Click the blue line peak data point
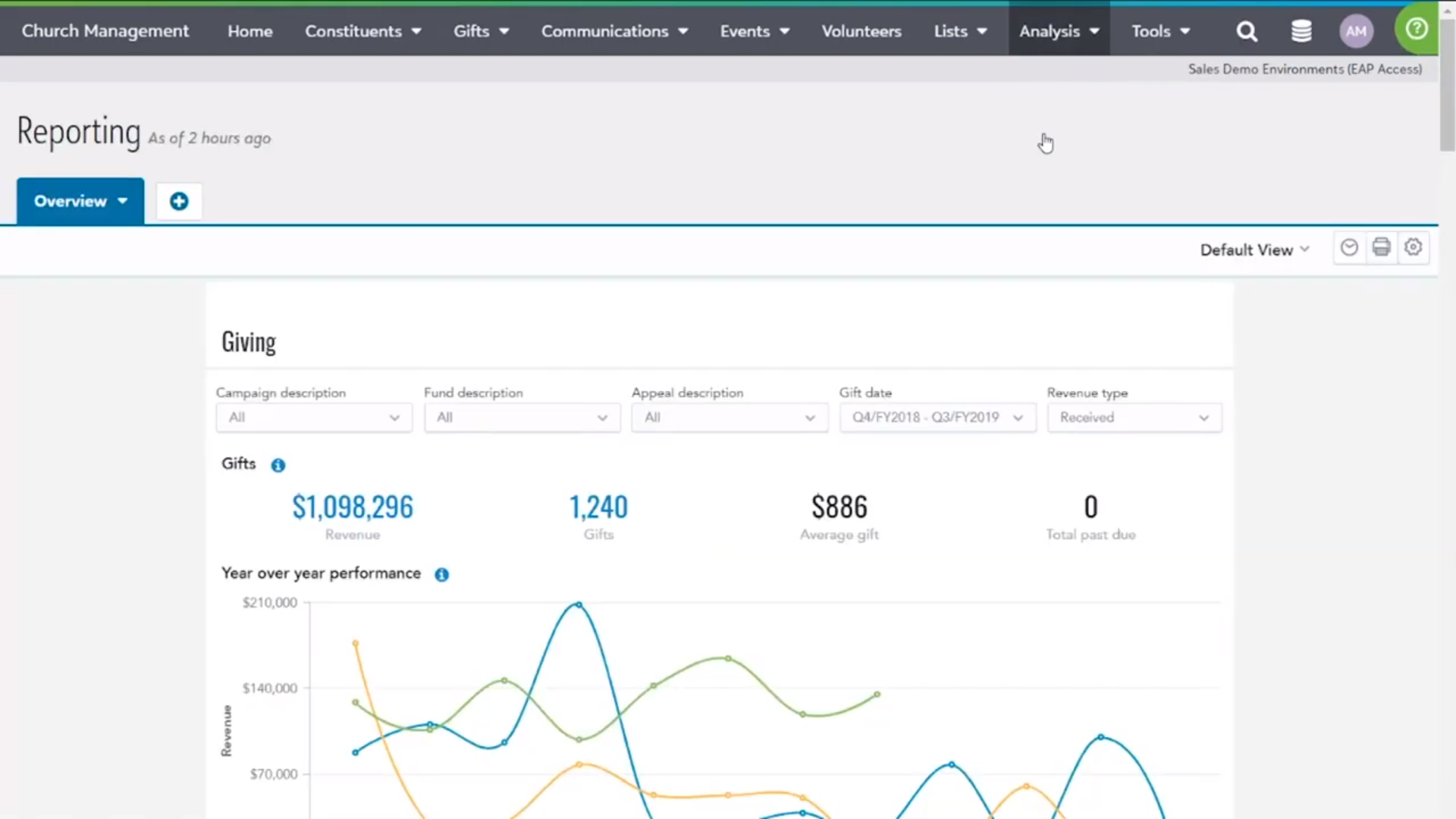1456x819 pixels. click(x=579, y=604)
